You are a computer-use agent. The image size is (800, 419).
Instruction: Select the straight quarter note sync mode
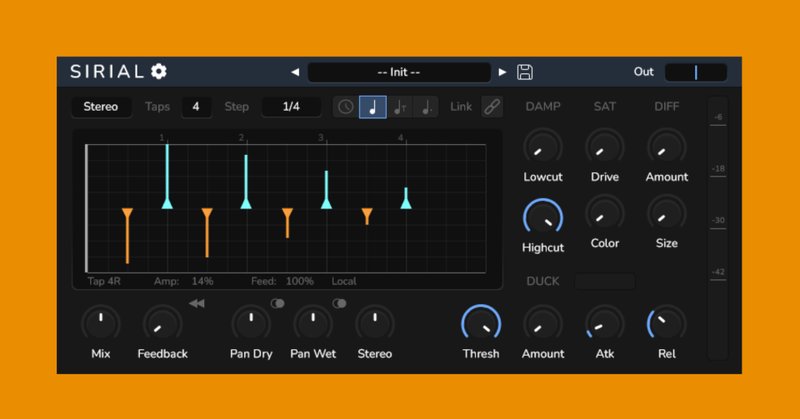pos(372,107)
